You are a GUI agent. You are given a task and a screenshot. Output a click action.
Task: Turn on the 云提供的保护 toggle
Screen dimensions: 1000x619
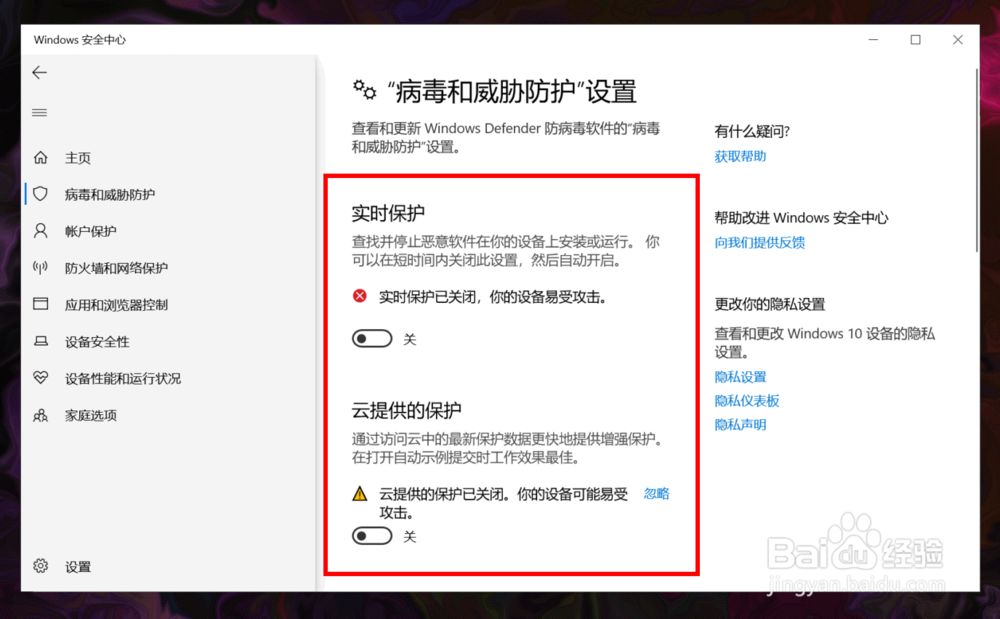tap(372, 536)
